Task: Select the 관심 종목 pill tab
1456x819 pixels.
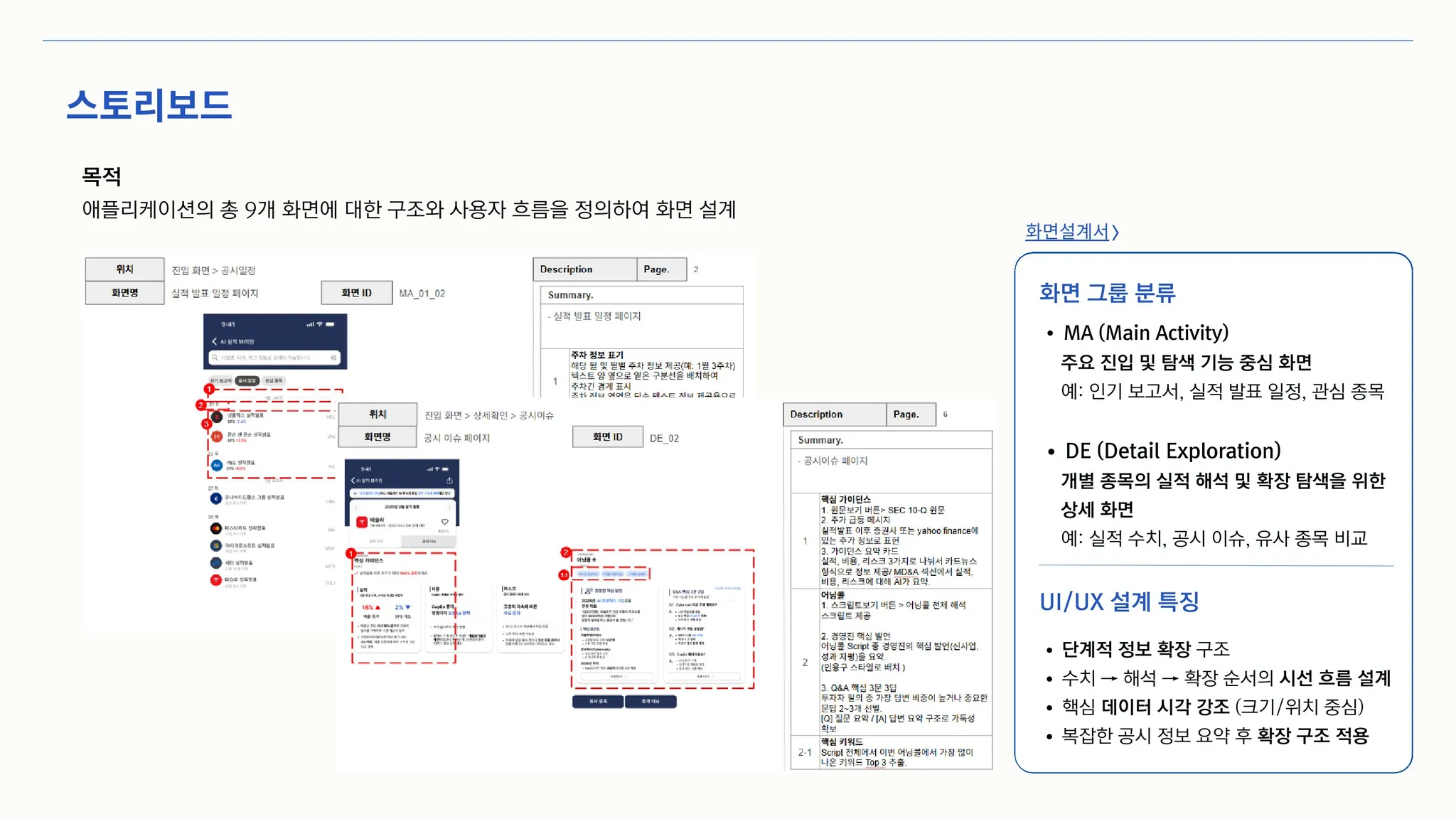Action: (x=274, y=380)
